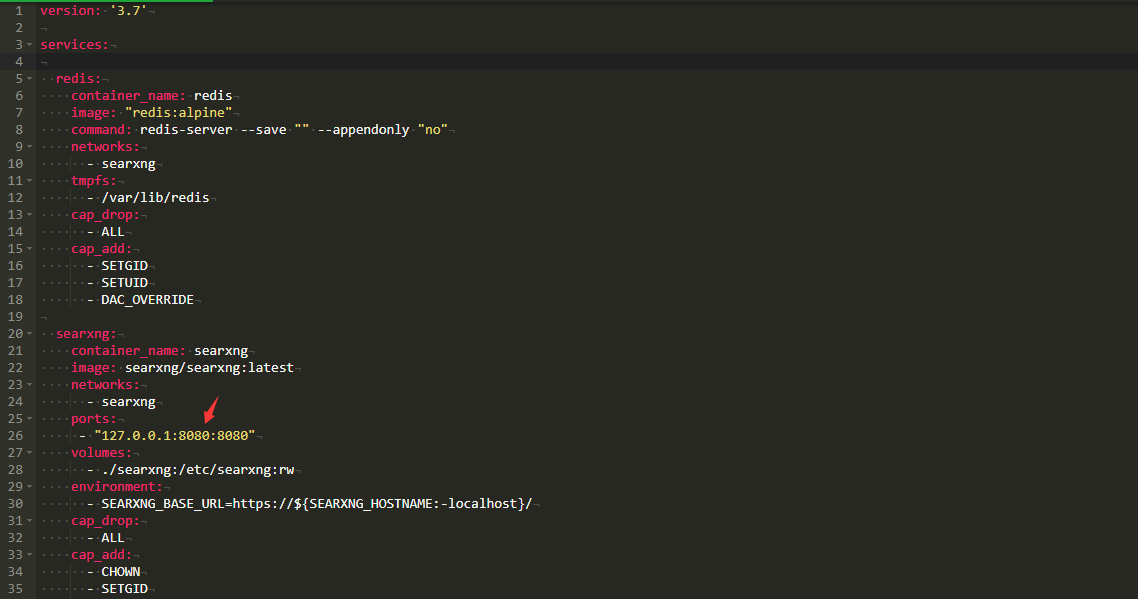The width and height of the screenshot is (1138, 599).
Task: Click the "127.0.0.1:8080:8080" port mapping
Action: pos(175,436)
